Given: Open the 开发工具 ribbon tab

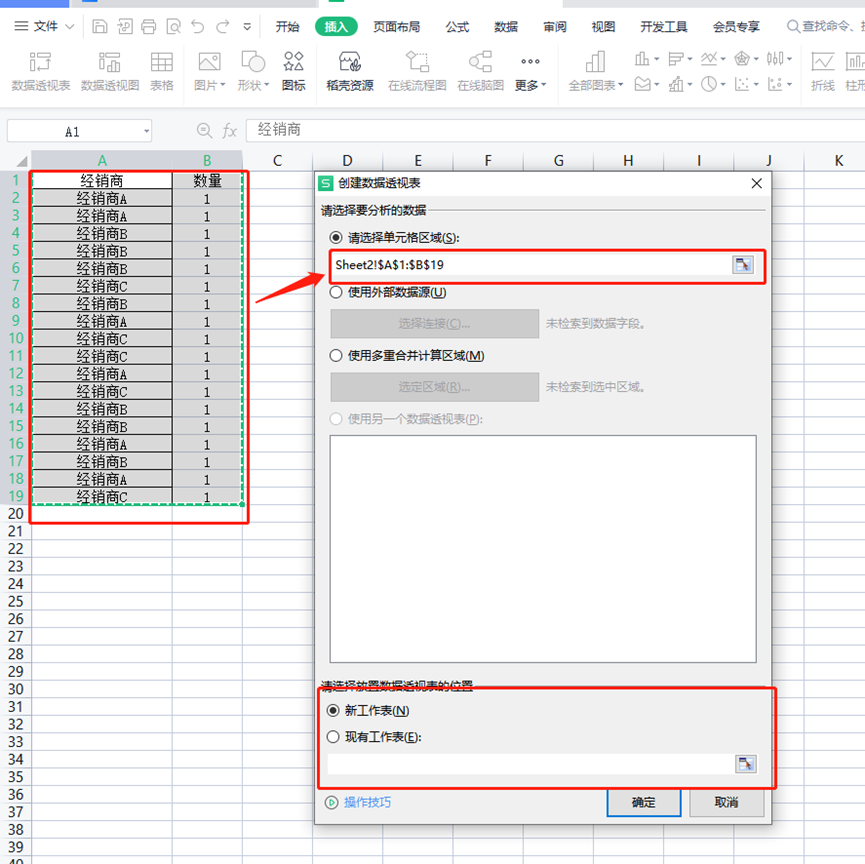Looking at the screenshot, I should [x=664, y=26].
